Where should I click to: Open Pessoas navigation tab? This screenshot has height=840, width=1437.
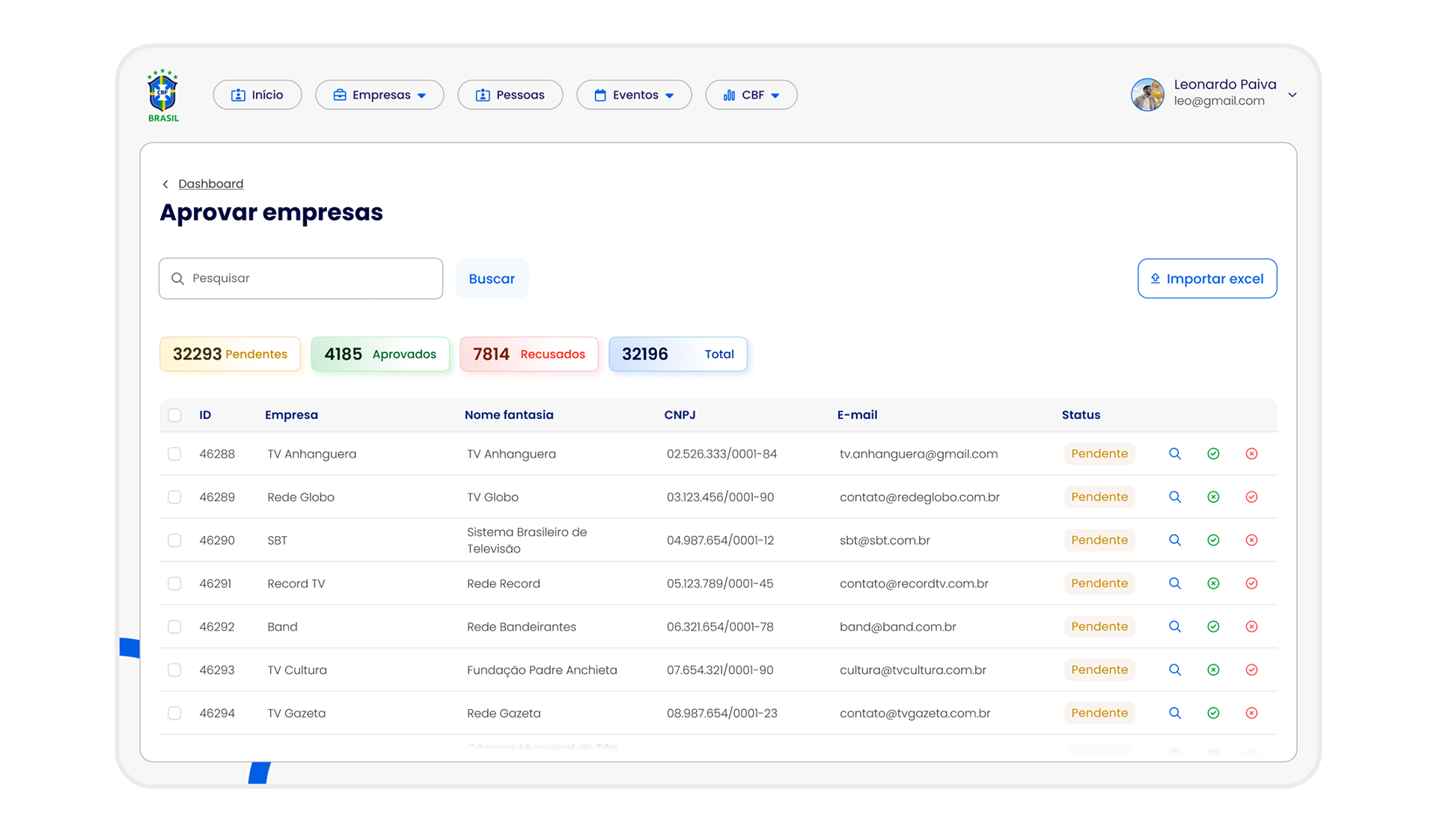tap(510, 95)
